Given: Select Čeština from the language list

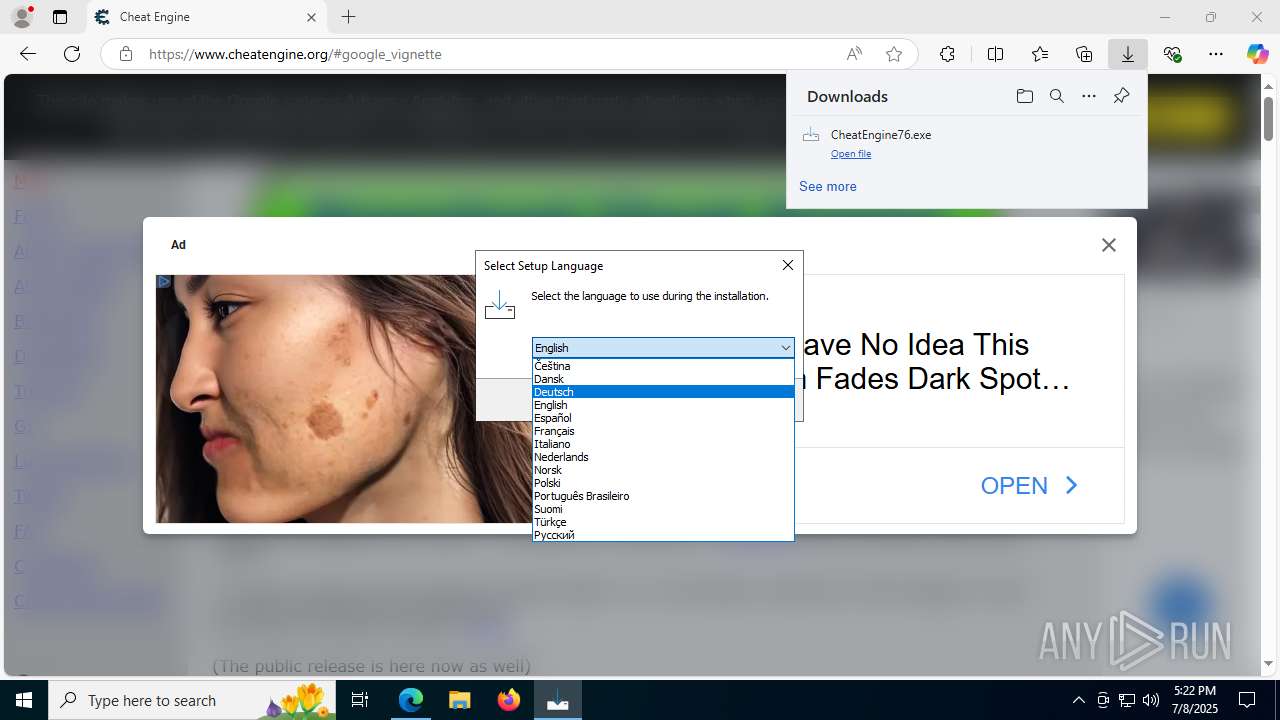Looking at the screenshot, I should click(x=663, y=366).
